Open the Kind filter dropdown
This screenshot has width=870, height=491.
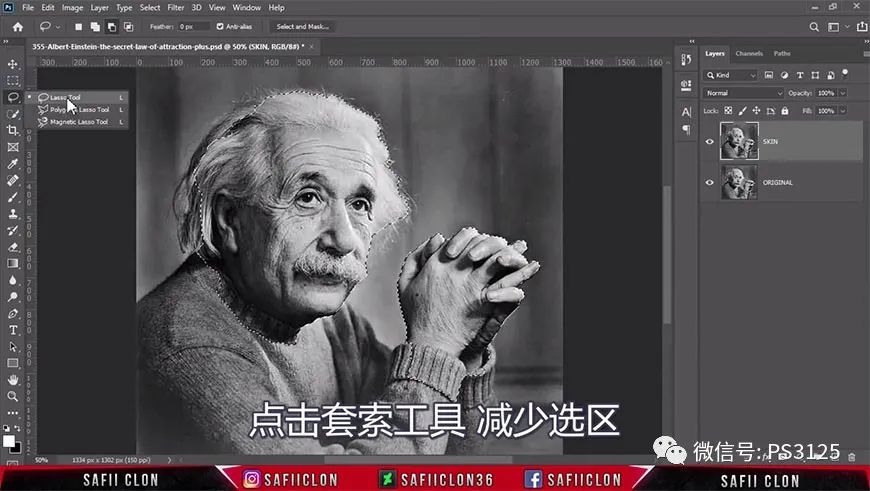[x=730, y=75]
